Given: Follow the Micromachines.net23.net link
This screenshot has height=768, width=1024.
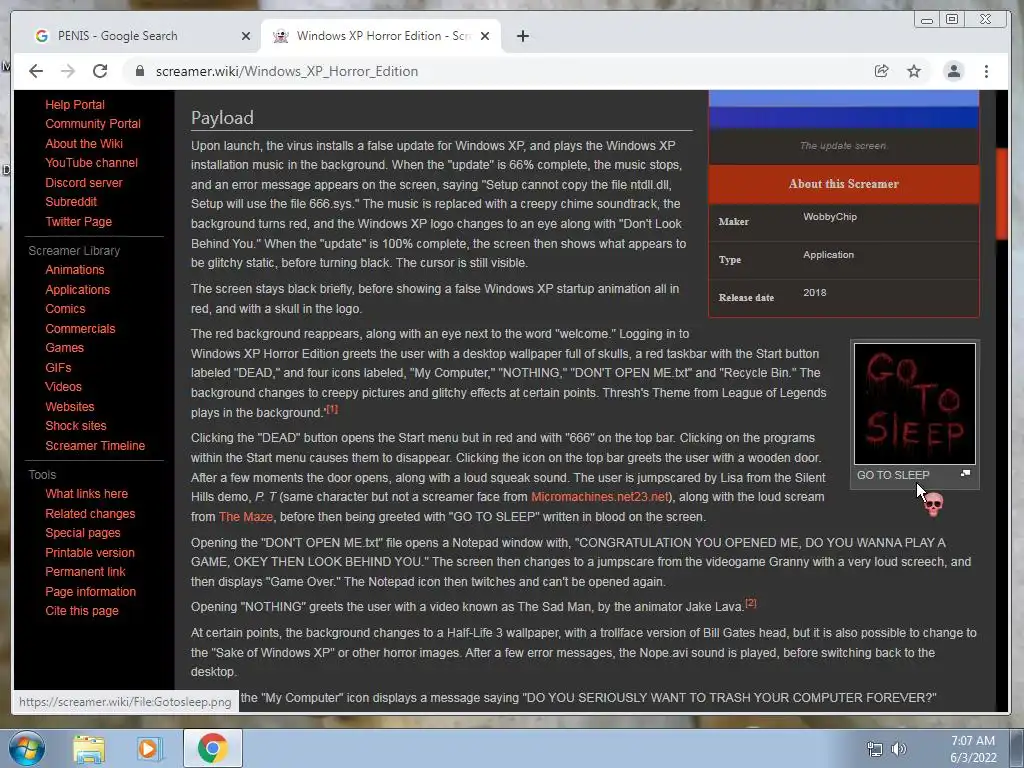Looking at the screenshot, I should 600,497.
